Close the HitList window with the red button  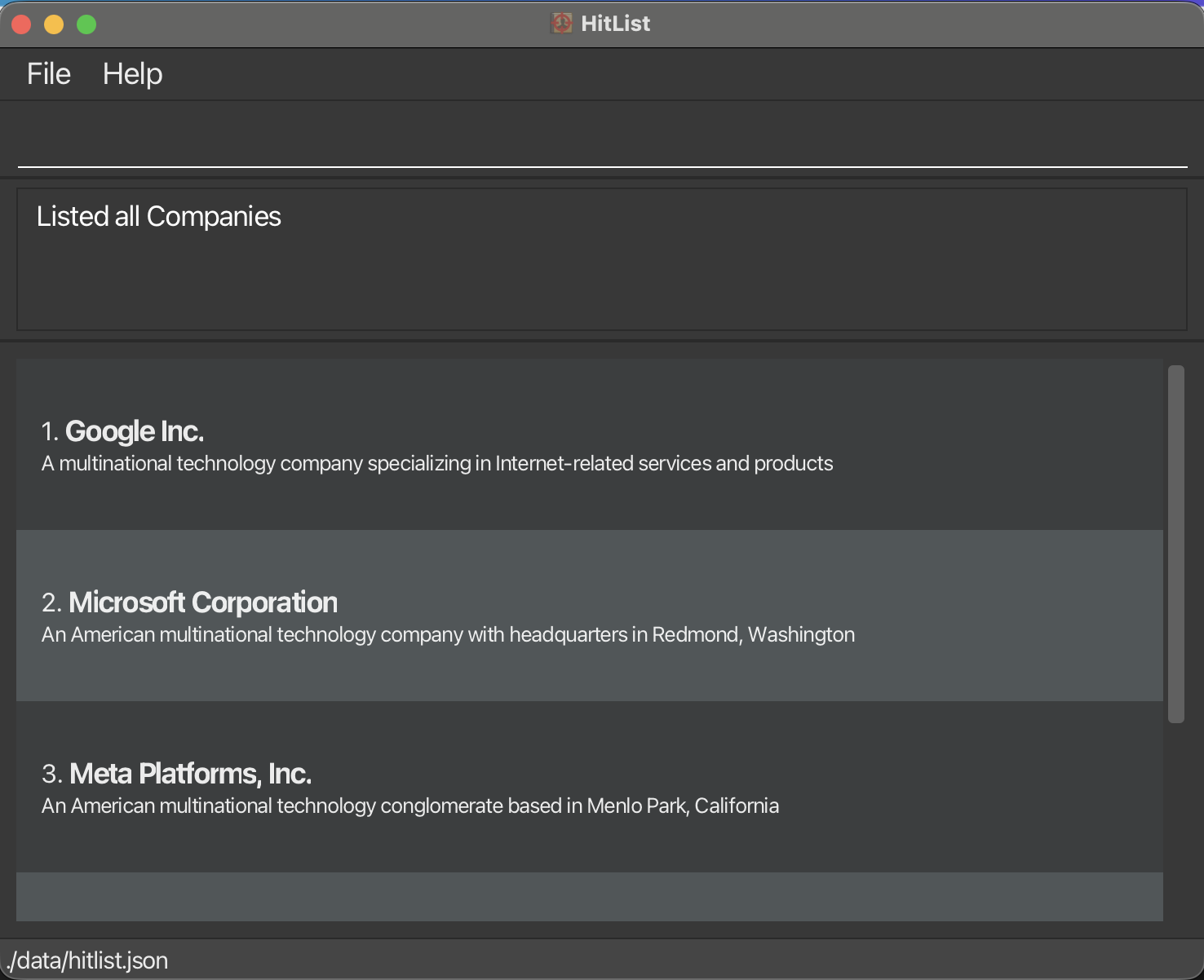(21, 24)
